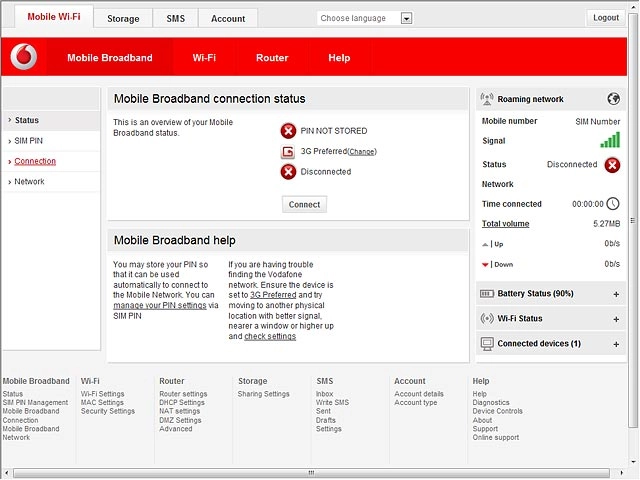
Task: Click the red Down arrow icon
Action: [485, 265]
